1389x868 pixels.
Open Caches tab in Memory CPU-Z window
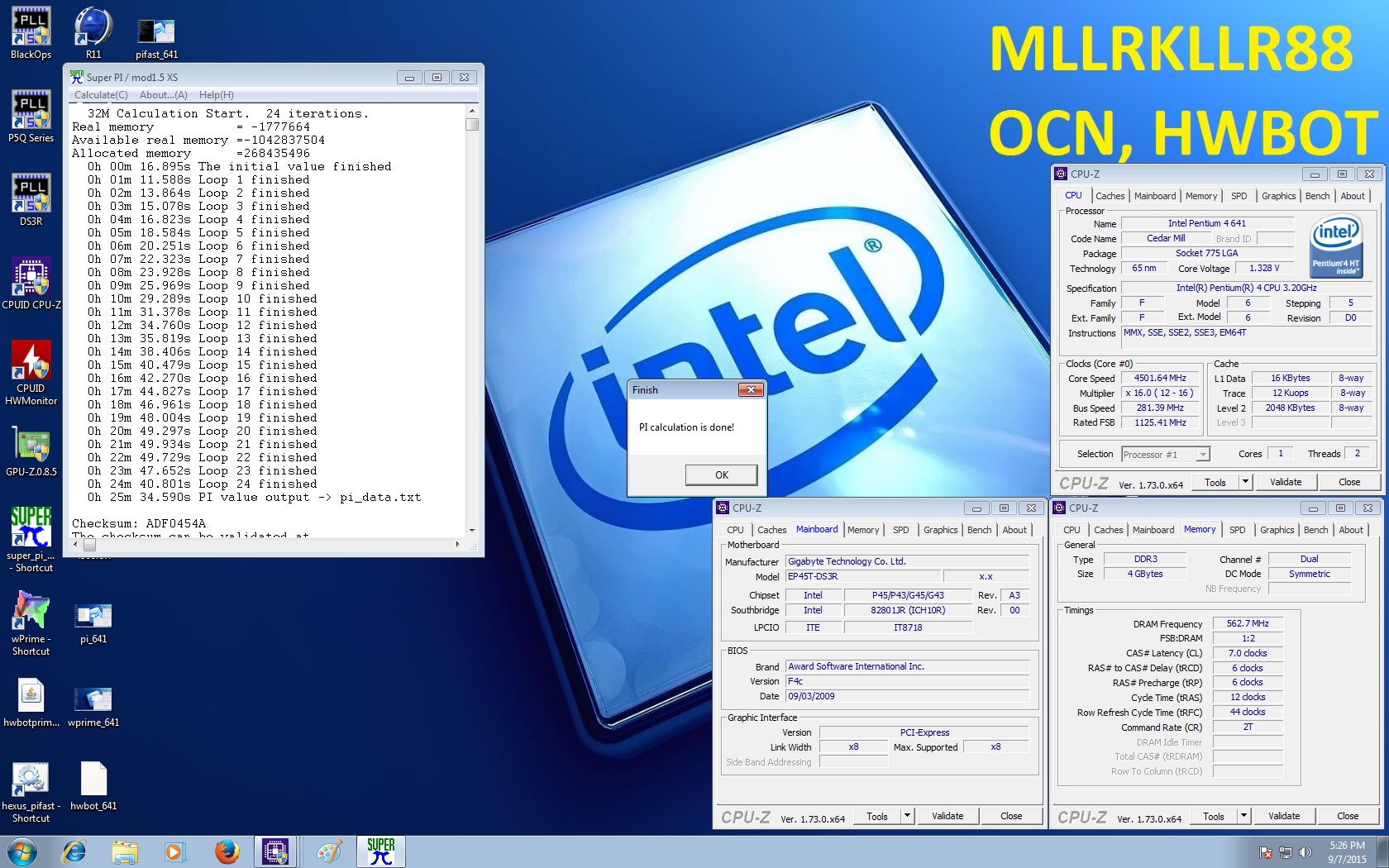click(1108, 530)
